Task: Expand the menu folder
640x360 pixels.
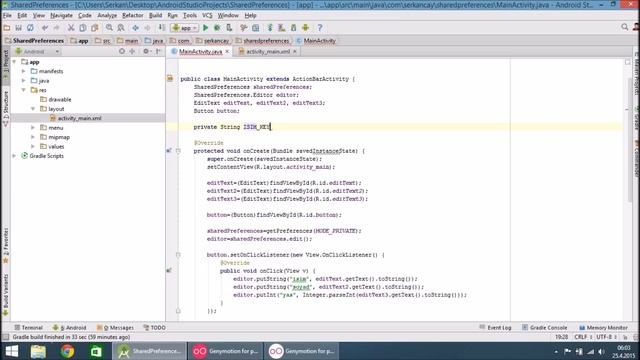Action: point(33,127)
